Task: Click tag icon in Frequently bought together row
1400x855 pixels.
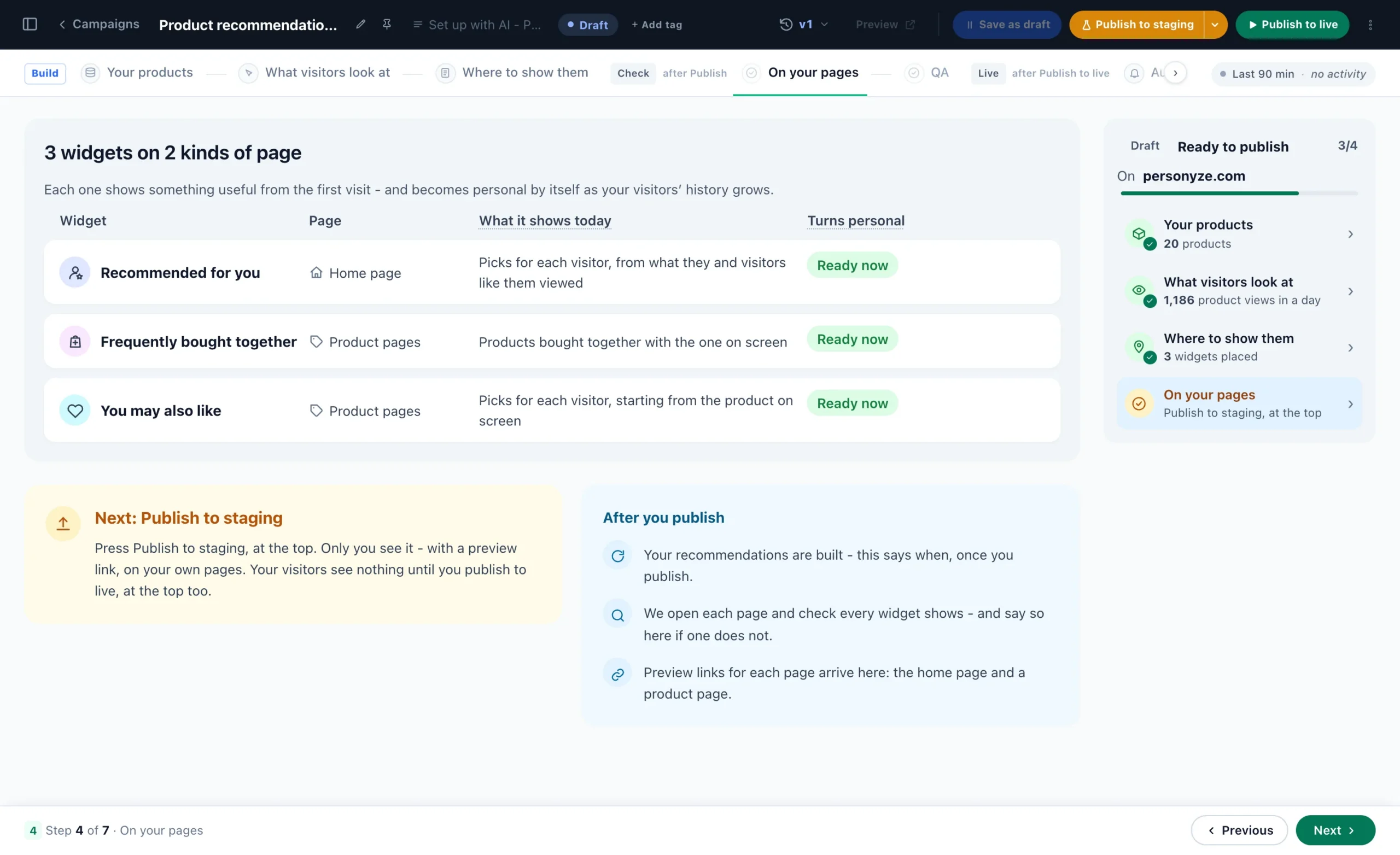Action: [x=317, y=342]
